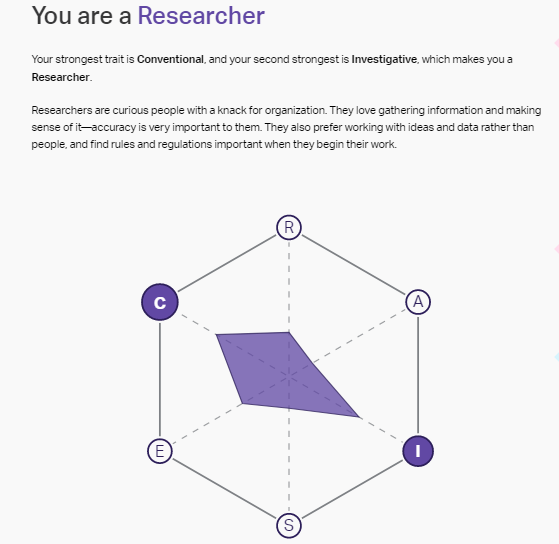Select the highlighted C (Conventional) node
Viewport: 559px width, 544px height.
click(x=160, y=302)
